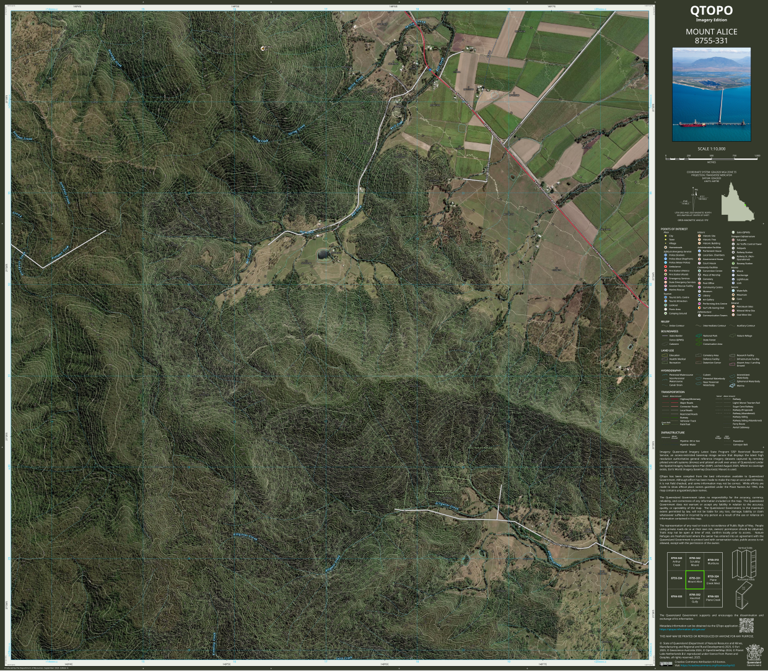Click the Homestead symbol in legend

[x=666, y=247]
